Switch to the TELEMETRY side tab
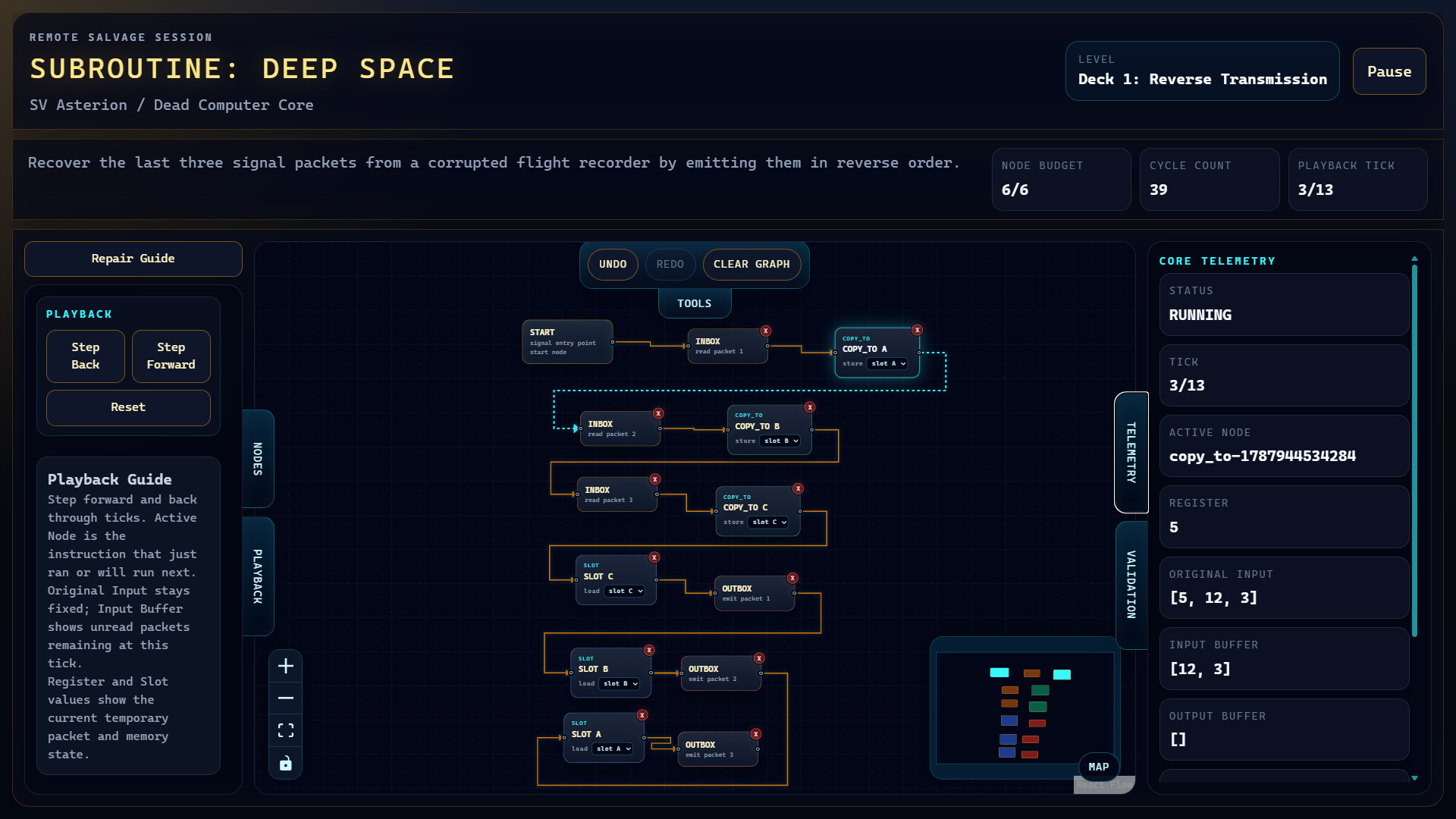The width and height of the screenshot is (1456, 819). pyautogui.click(x=1131, y=453)
